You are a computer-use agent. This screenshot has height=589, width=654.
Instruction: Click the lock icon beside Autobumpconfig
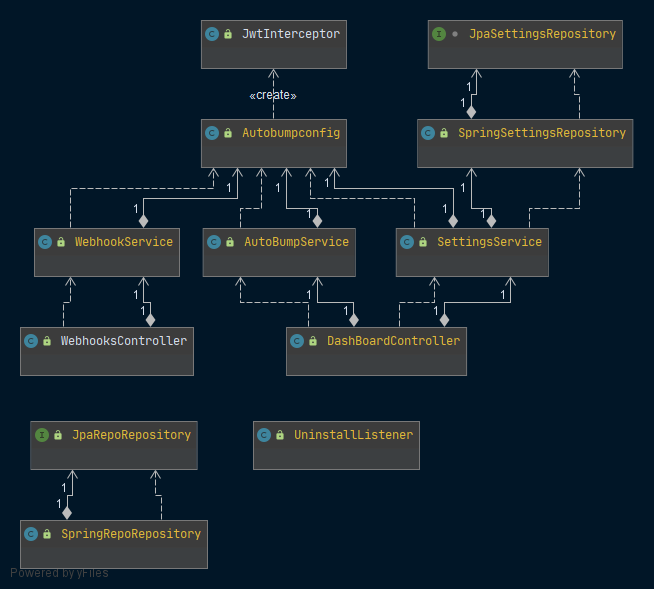[x=228, y=133]
